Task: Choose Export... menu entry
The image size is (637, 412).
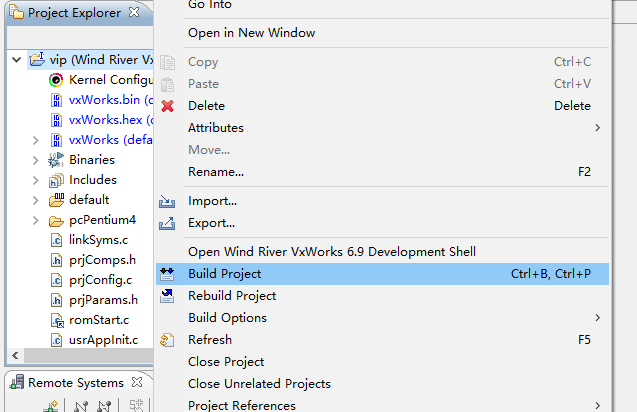Action: tap(382, 223)
